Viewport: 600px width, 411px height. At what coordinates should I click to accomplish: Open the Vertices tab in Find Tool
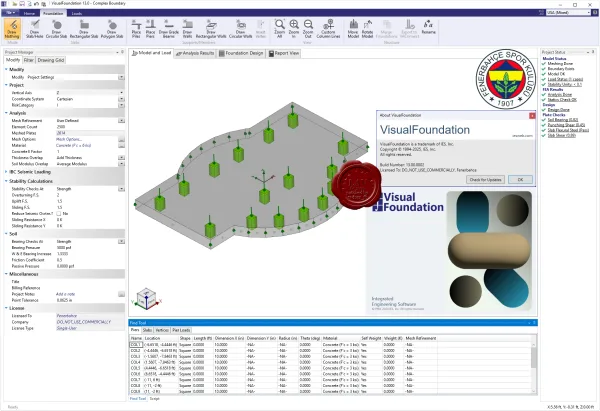(x=162, y=330)
